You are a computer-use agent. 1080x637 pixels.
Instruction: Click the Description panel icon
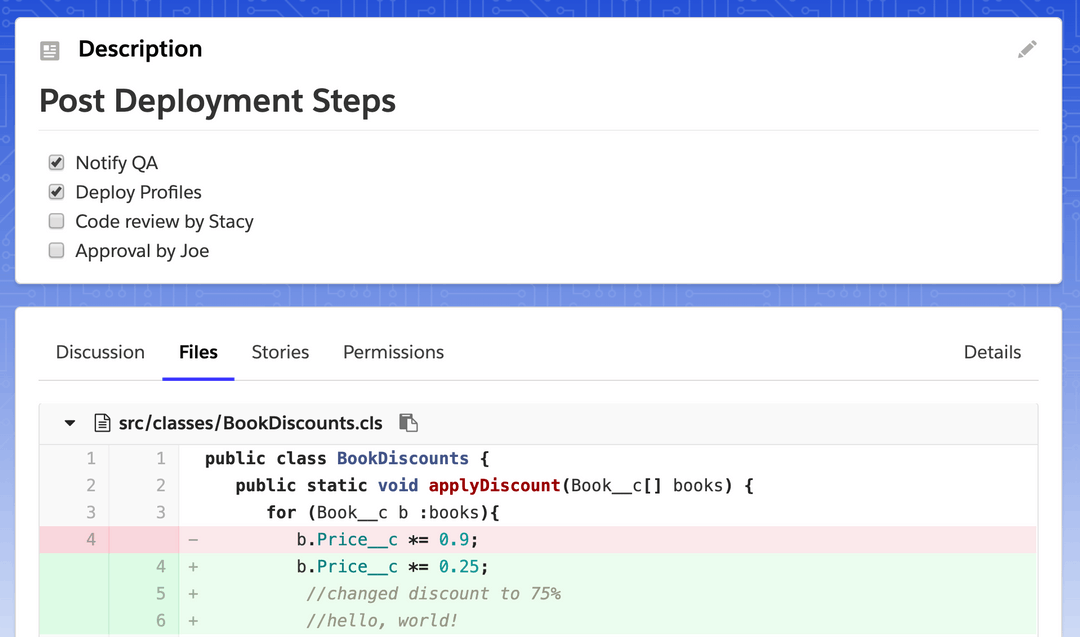50,49
